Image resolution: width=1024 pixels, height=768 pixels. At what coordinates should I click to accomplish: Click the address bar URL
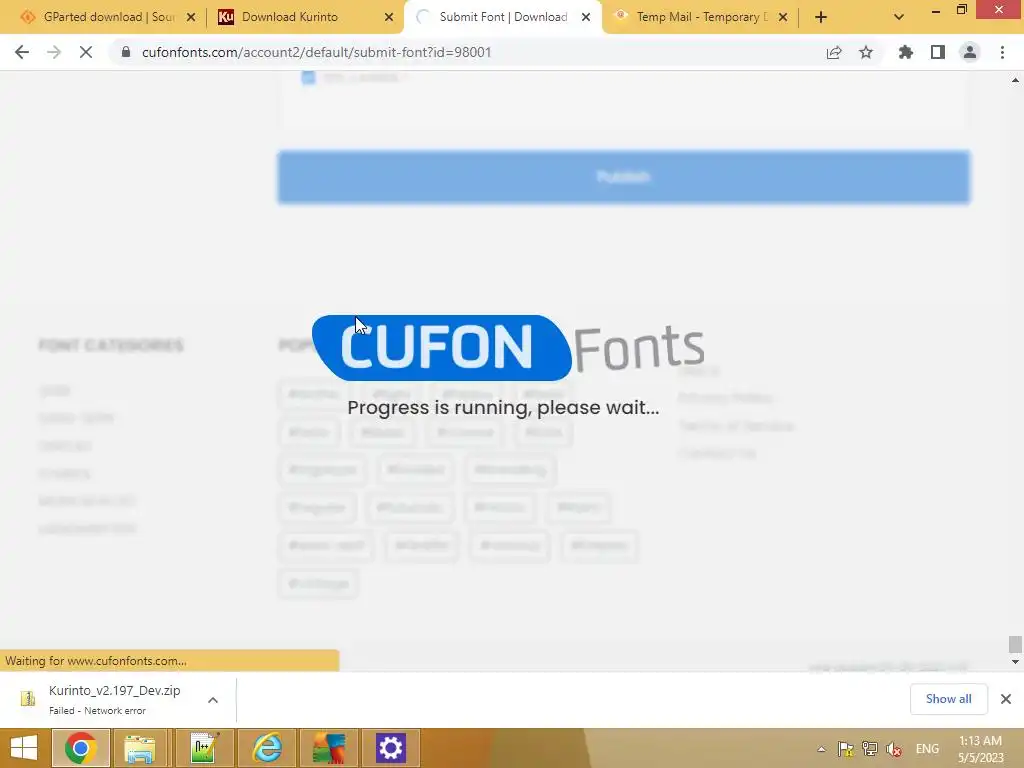pyautogui.click(x=316, y=52)
